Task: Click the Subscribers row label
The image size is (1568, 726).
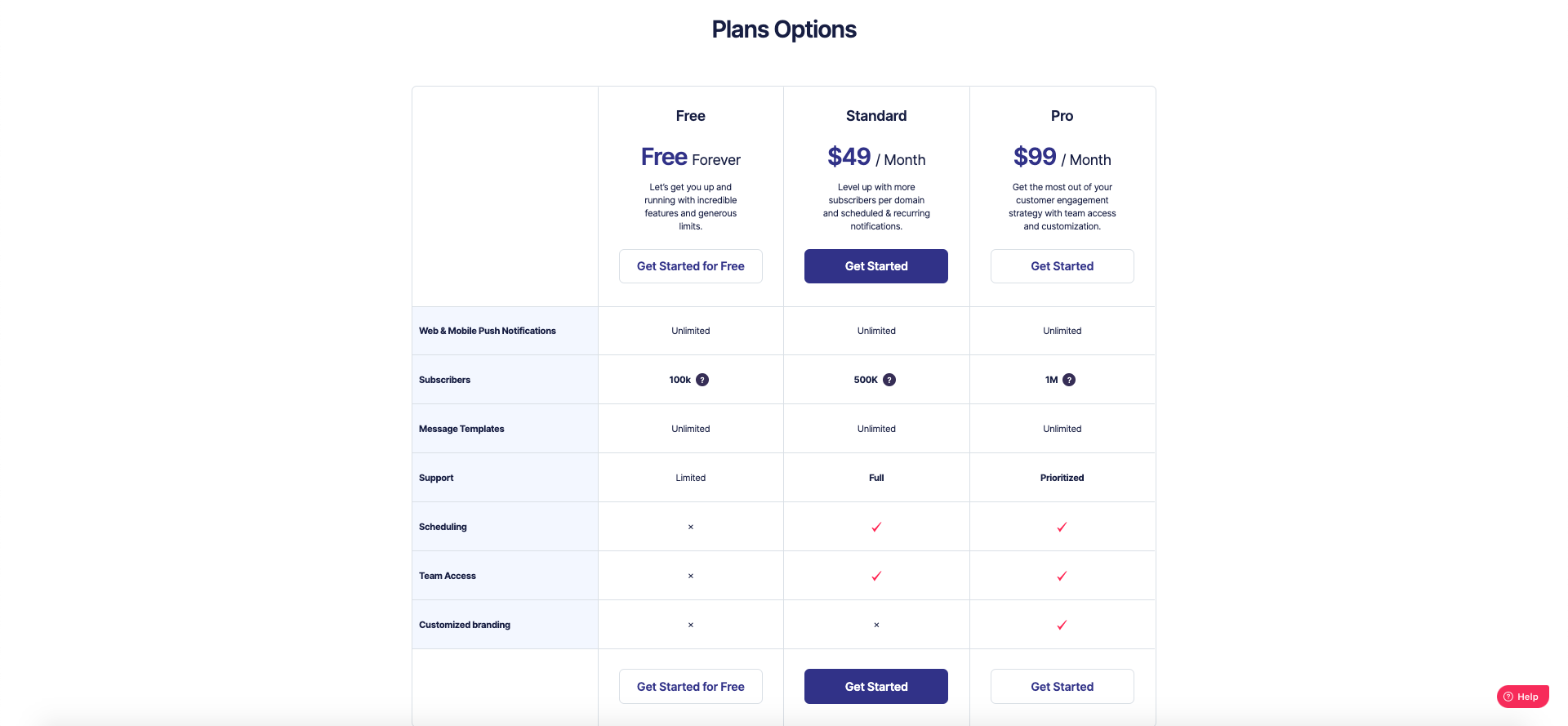Action: click(x=445, y=380)
